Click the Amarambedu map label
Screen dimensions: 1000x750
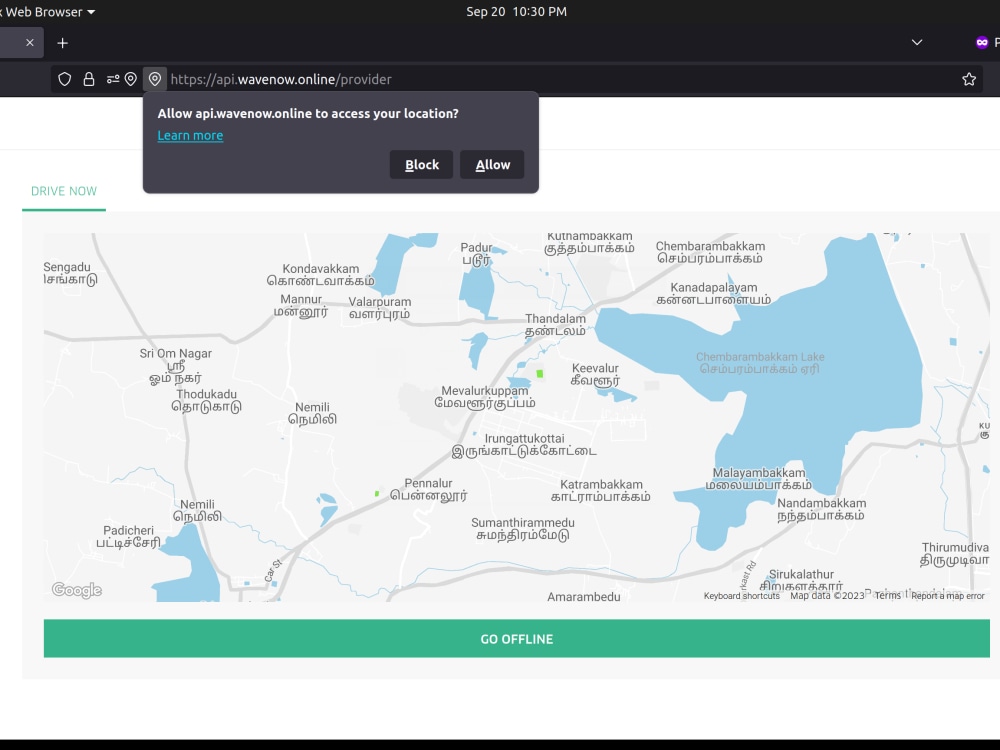[584, 596]
